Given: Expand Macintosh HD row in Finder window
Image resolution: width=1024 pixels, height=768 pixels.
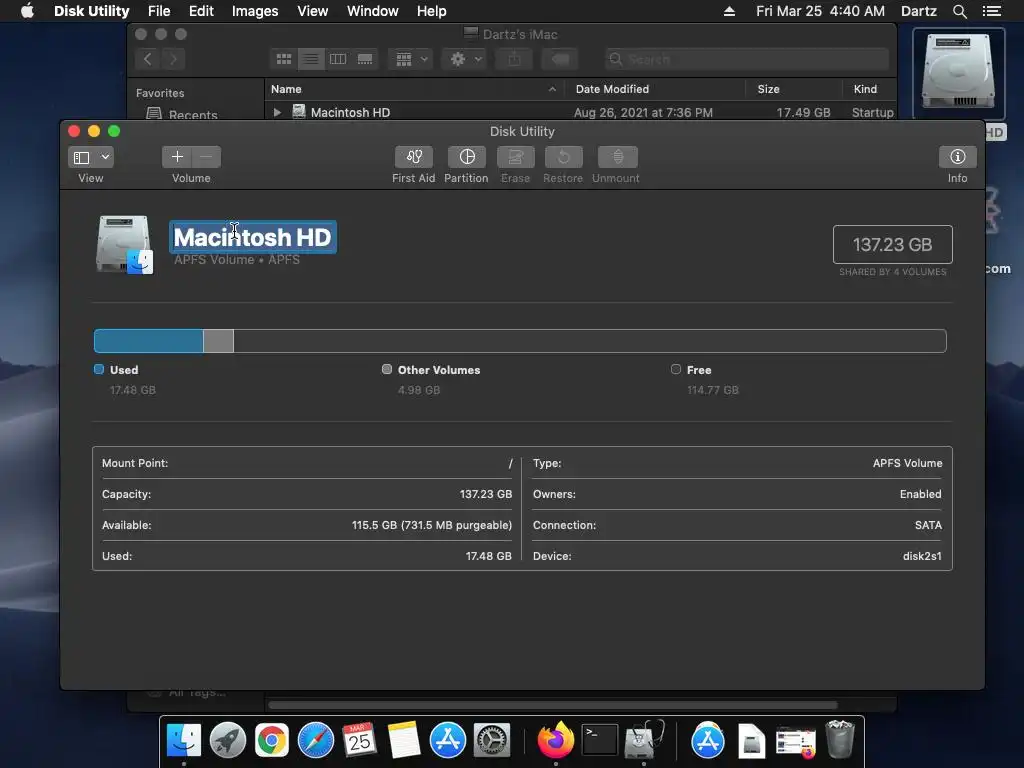Looking at the screenshot, I should 277,112.
